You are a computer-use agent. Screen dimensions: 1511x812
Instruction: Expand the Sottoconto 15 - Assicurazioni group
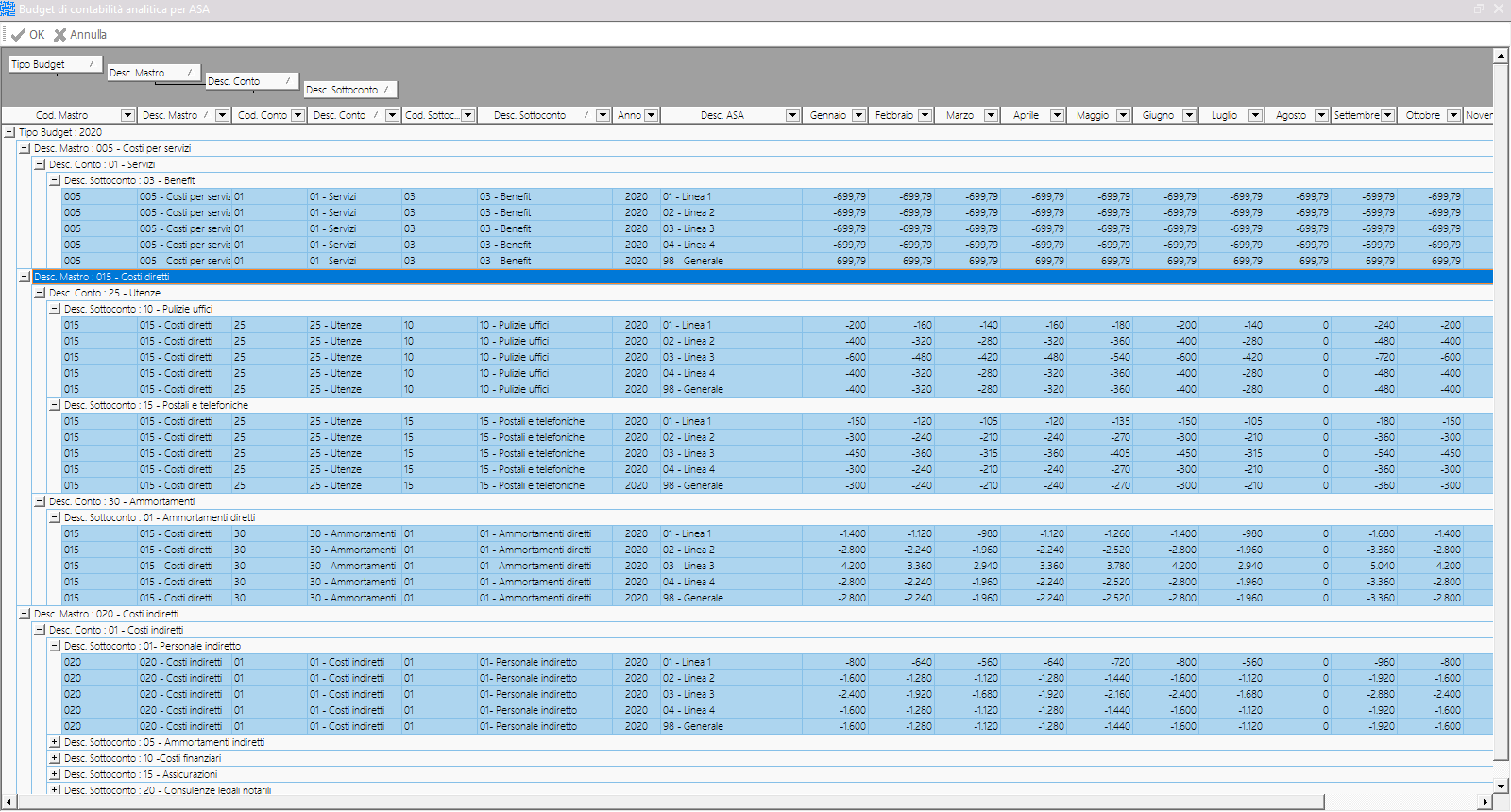[55, 774]
